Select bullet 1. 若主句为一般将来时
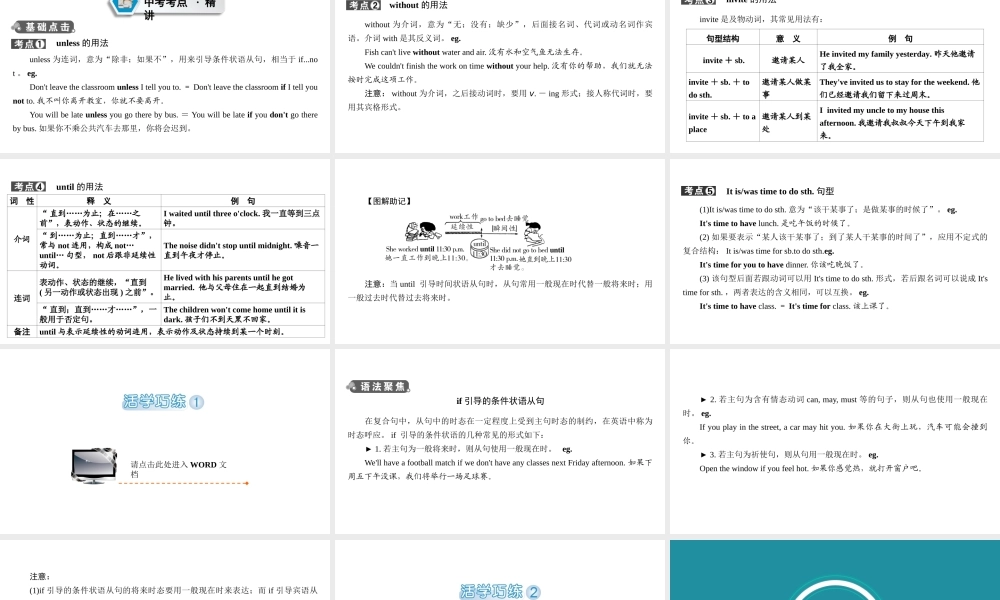The height and width of the screenshot is (600, 1000). click(469, 449)
